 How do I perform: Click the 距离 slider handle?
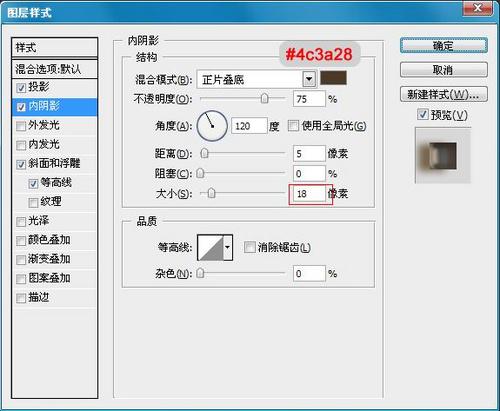tap(205, 153)
